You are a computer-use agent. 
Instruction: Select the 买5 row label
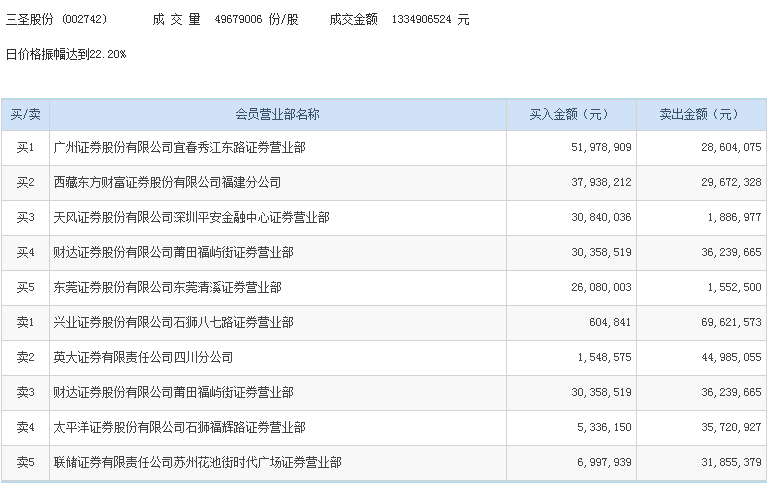[x=25, y=288]
